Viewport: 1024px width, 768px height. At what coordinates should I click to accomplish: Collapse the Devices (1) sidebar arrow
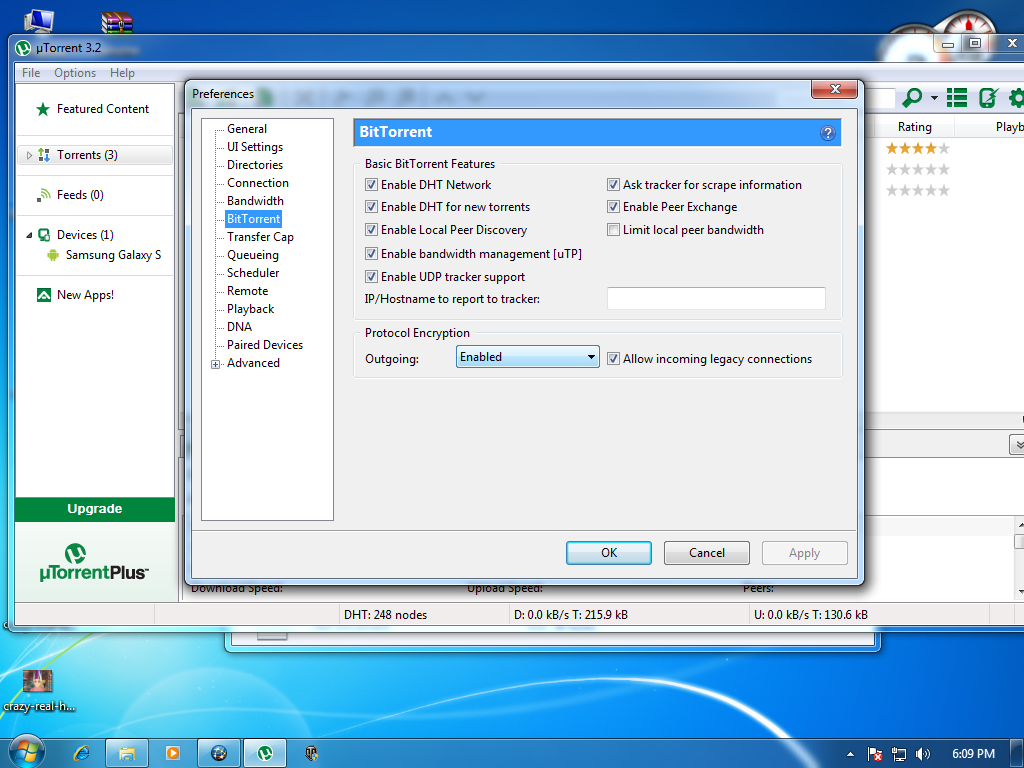coord(29,235)
